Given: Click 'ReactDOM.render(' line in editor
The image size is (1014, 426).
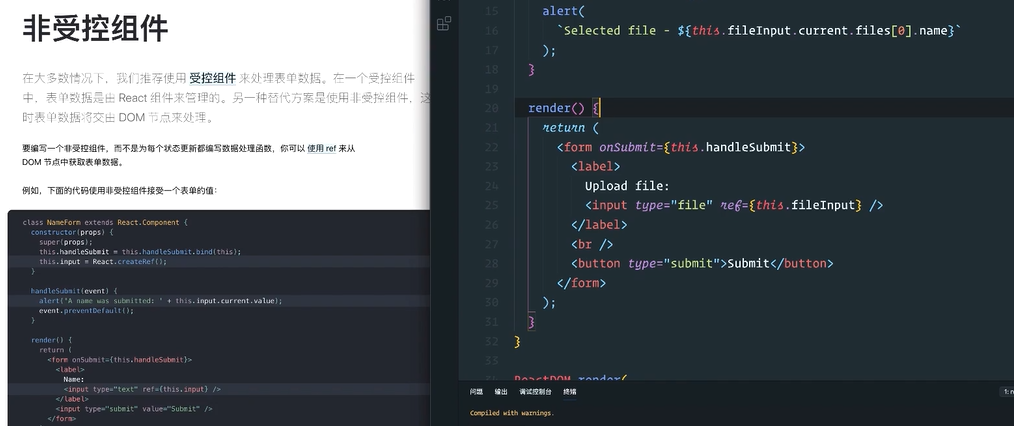Looking at the screenshot, I should pyautogui.click(x=571, y=378).
